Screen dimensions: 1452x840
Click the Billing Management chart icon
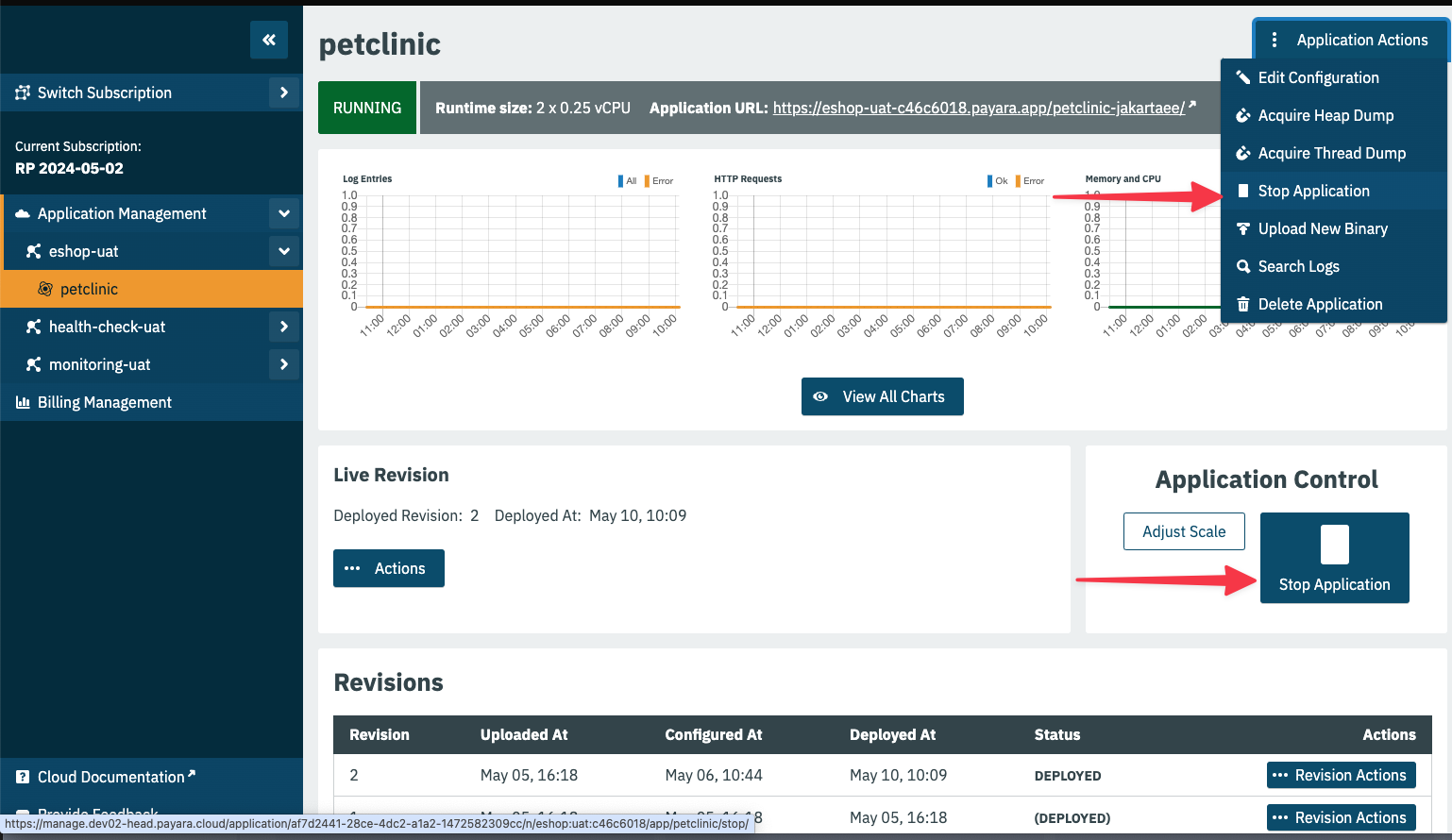(23, 402)
